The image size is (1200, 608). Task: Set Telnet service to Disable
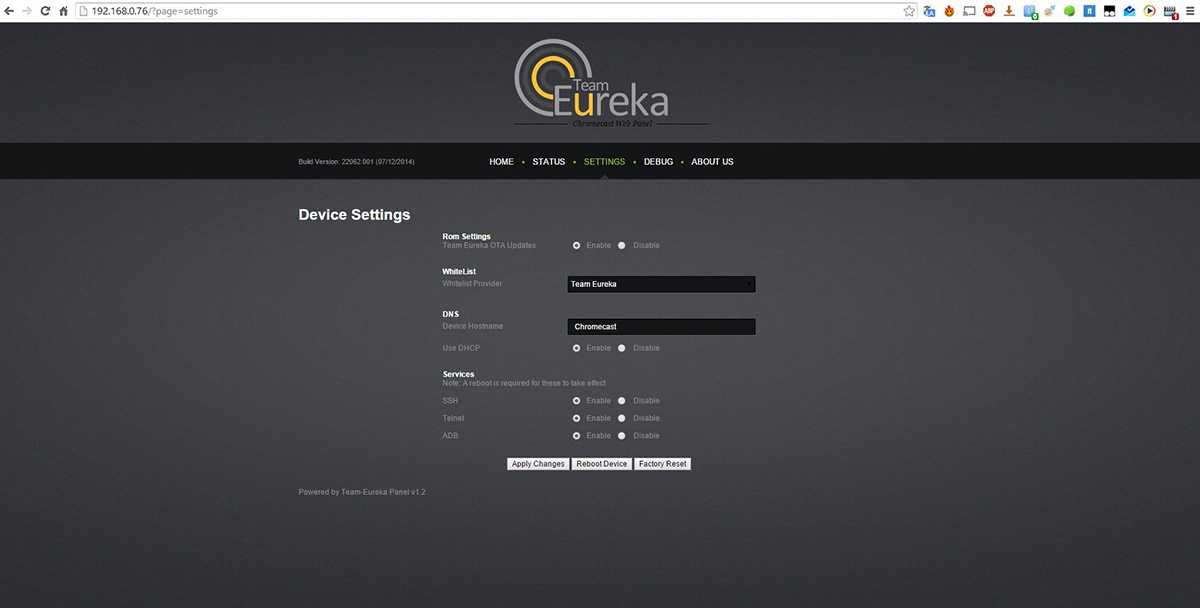(622, 418)
